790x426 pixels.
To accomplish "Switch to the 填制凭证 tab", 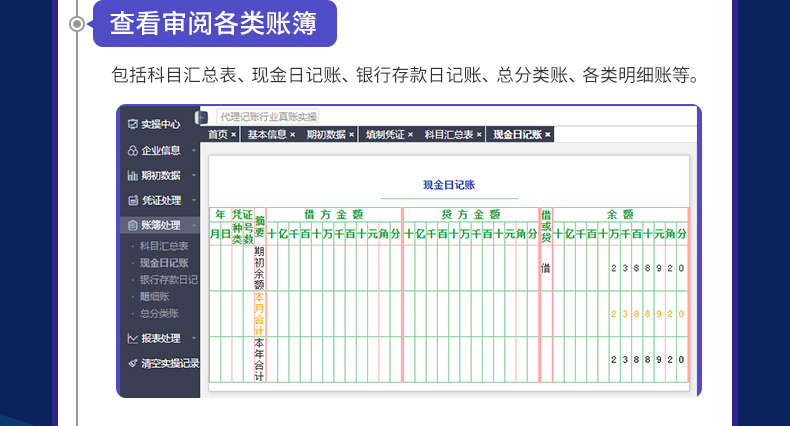I will (x=385, y=134).
